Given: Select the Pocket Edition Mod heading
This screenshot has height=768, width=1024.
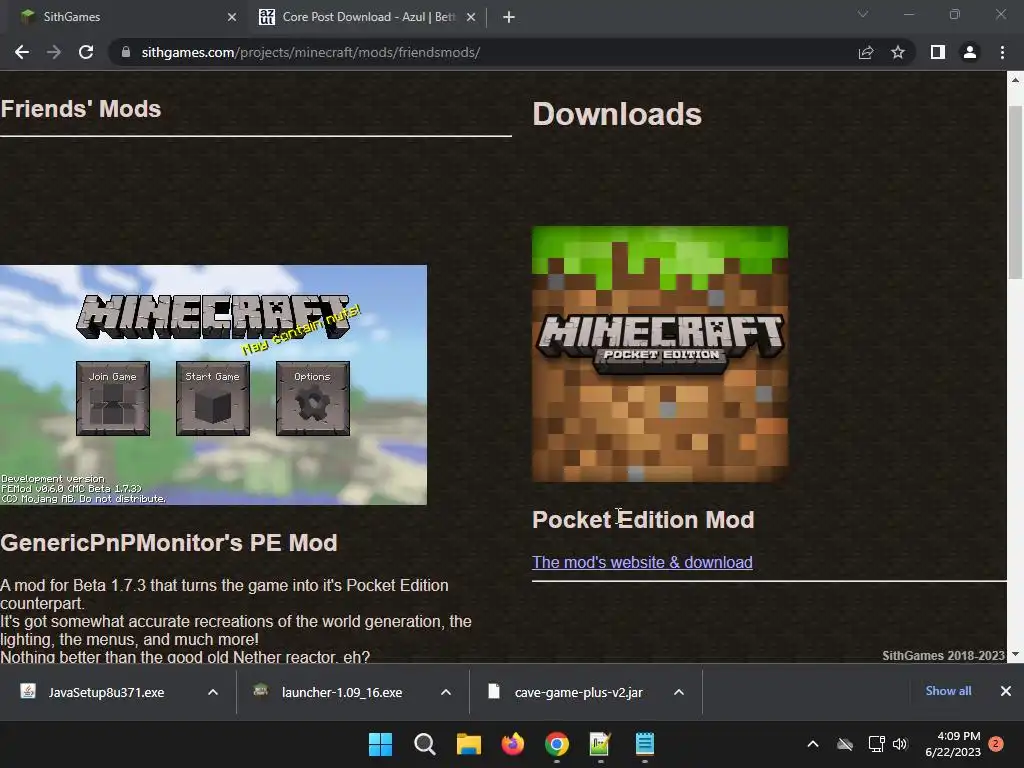Looking at the screenshot, I should (643, 520).
